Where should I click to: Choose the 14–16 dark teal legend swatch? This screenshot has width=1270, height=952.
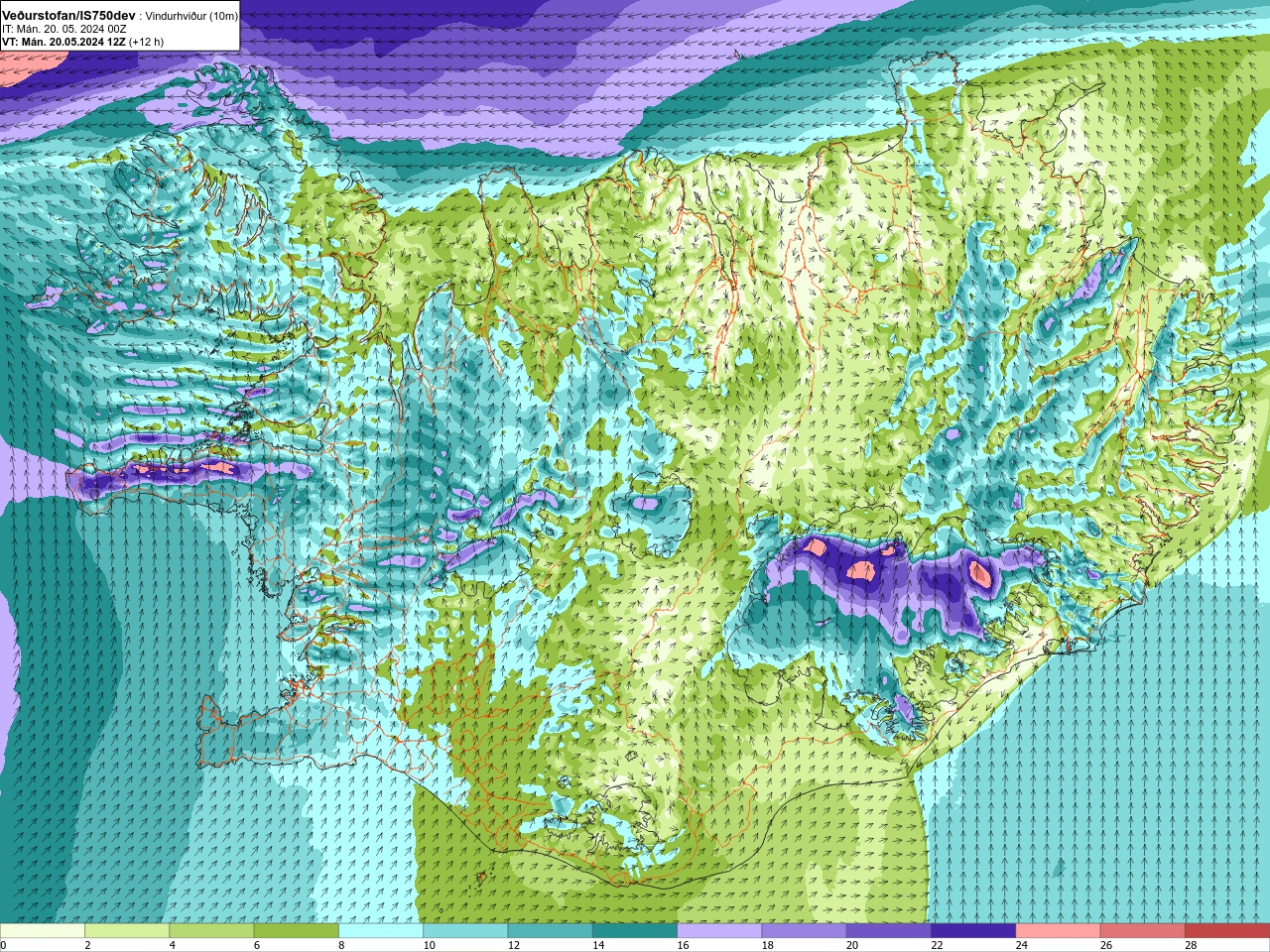point(635,930)
